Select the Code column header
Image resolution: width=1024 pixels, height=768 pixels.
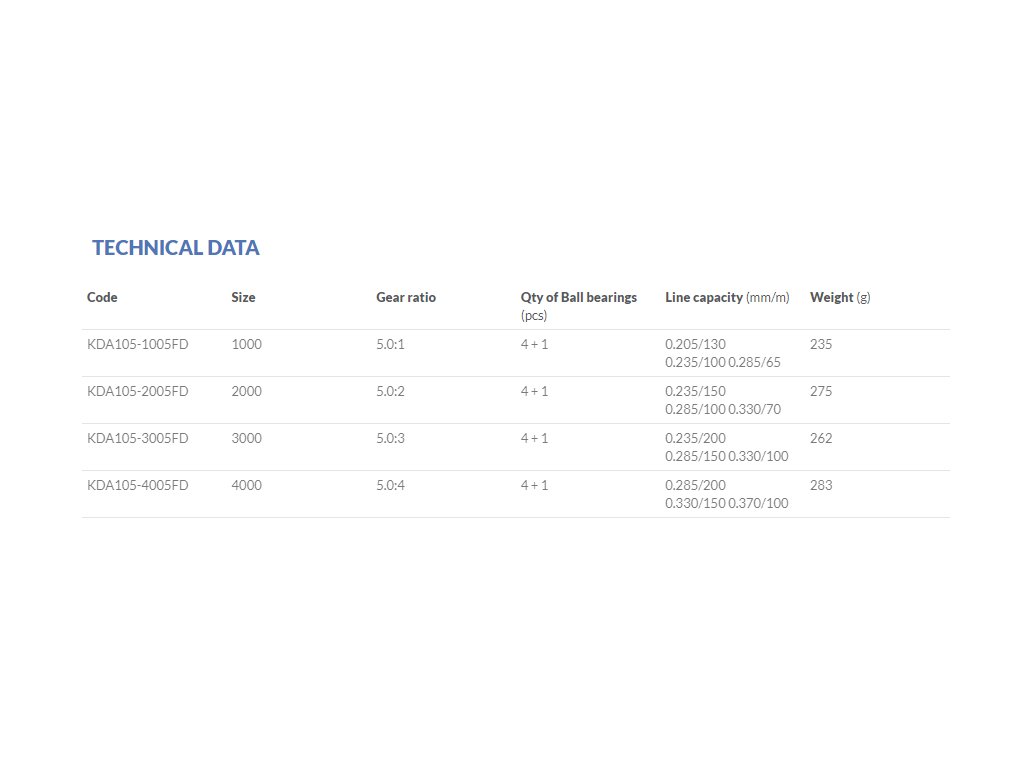102,297
